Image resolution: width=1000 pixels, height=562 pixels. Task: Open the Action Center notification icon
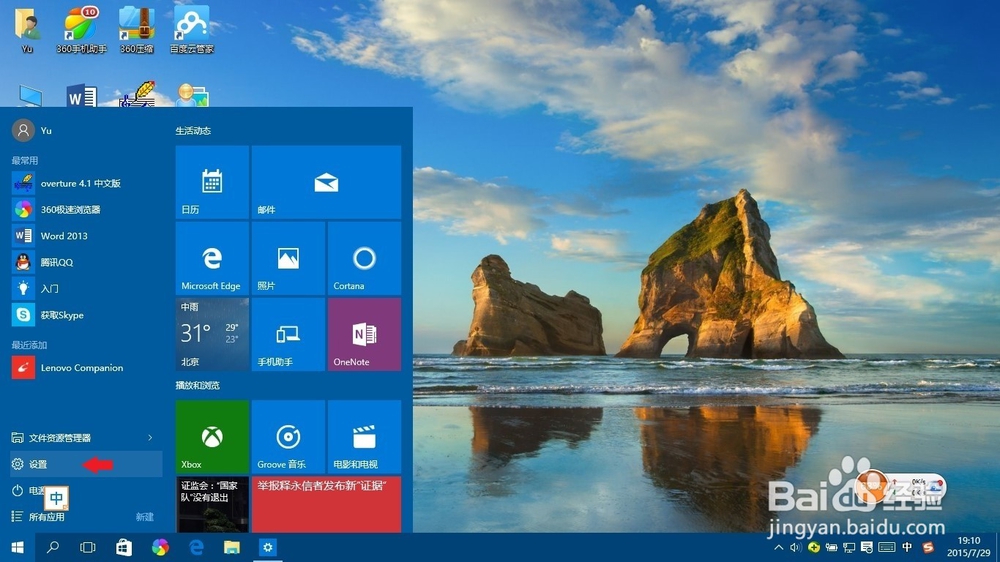click(x=867, y=547)
